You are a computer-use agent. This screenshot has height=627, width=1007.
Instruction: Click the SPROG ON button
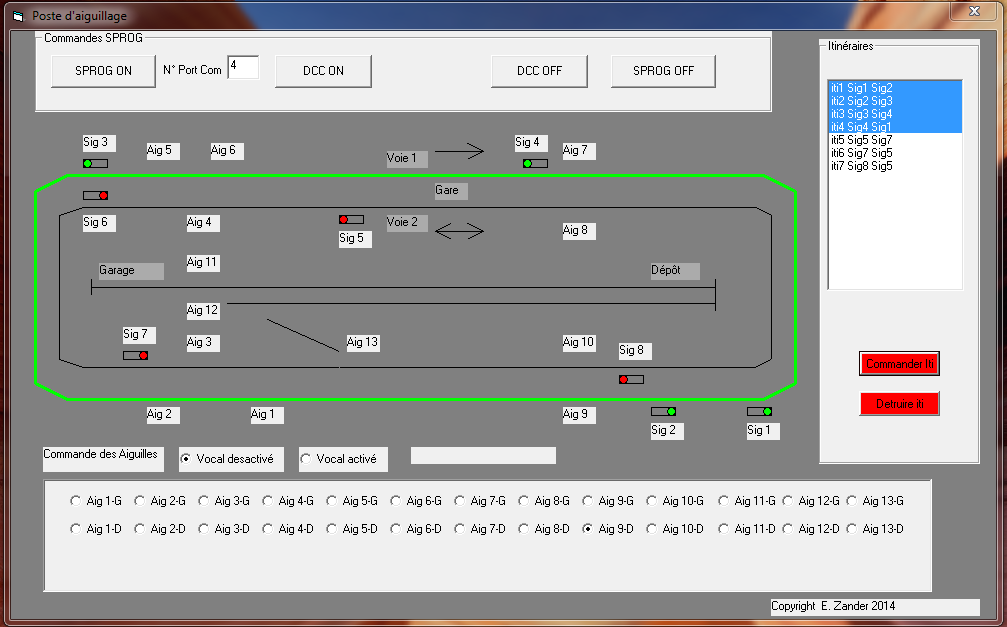(102, 71)
